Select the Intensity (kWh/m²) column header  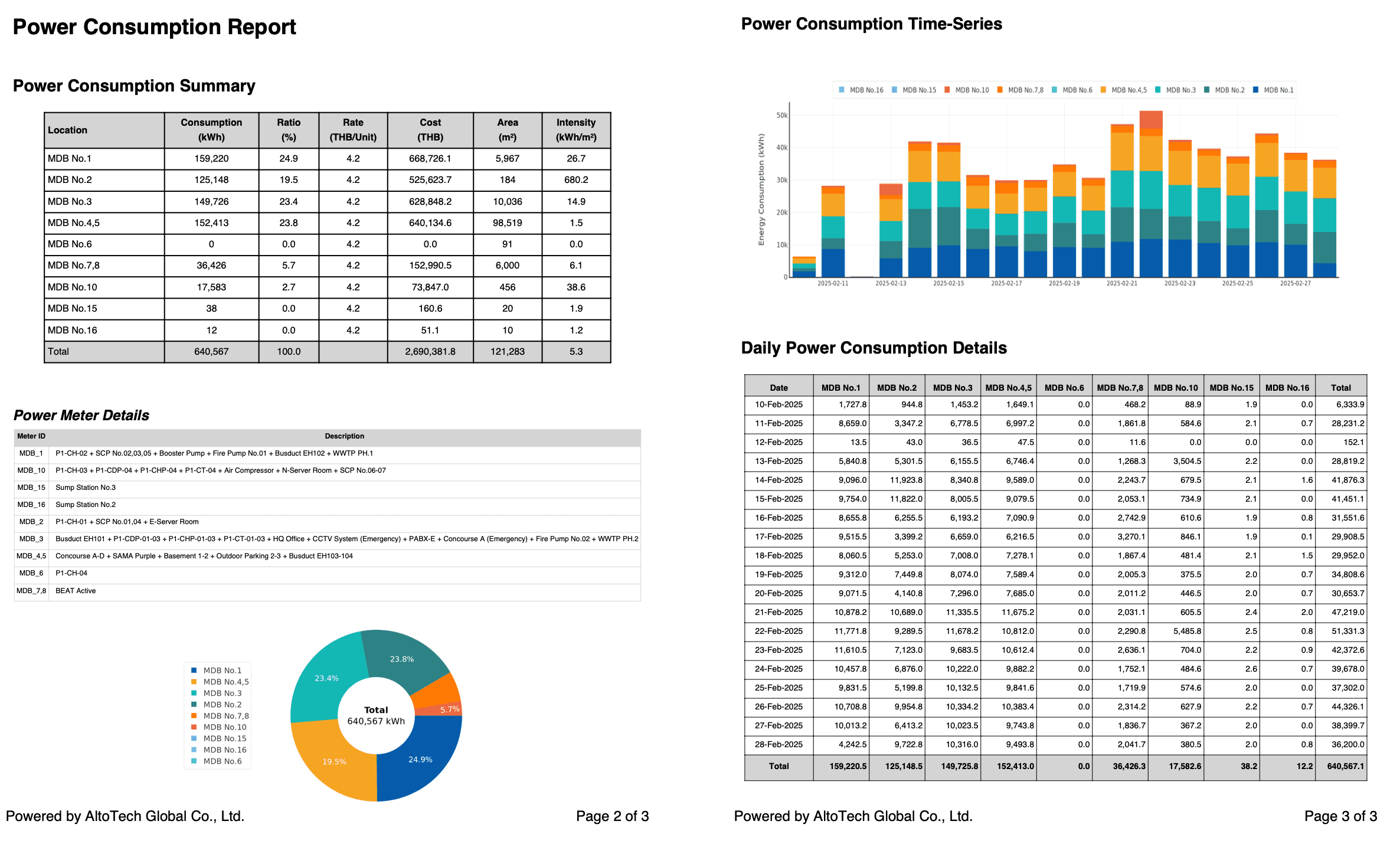575,130
